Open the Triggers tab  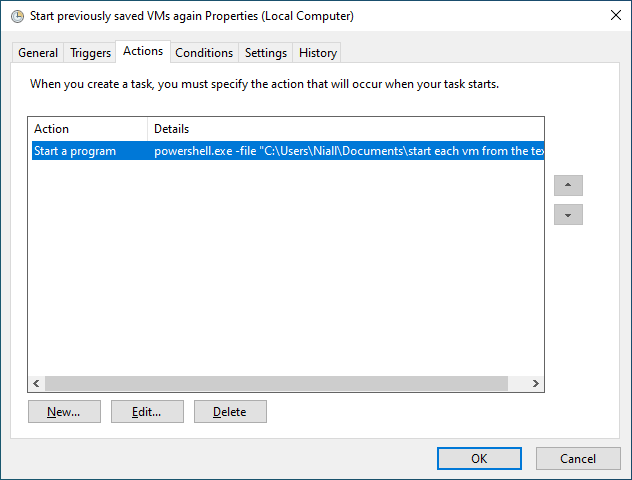(x=90, y=53)
